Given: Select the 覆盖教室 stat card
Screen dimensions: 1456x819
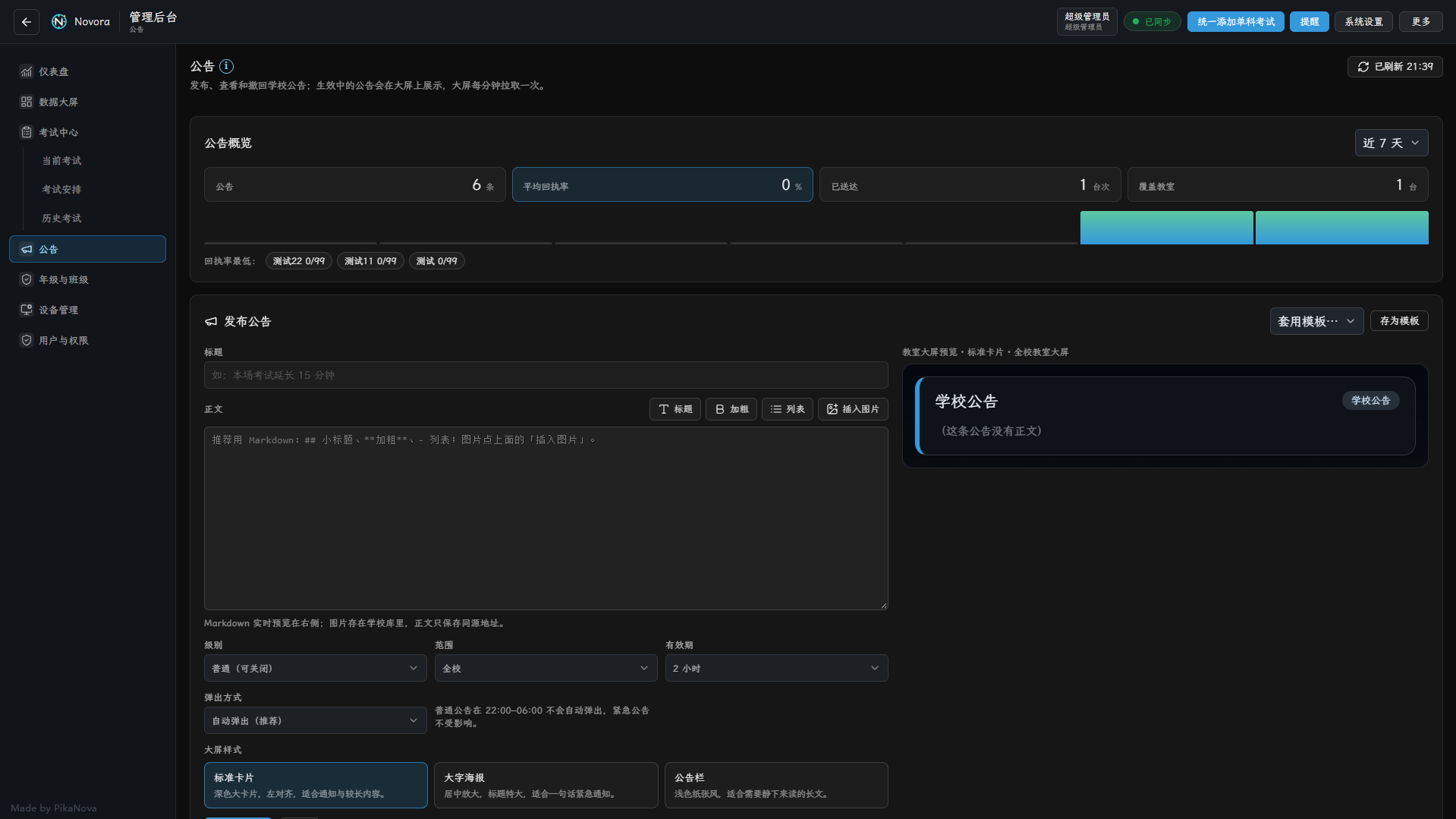Looking at the screenshot, I should 1278,184.
